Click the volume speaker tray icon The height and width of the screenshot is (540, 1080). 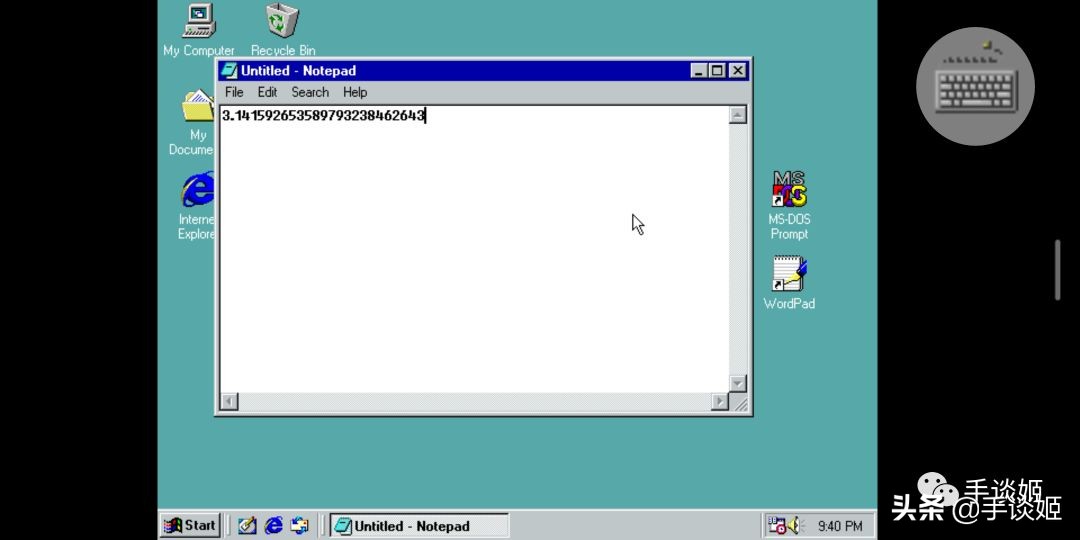(794, 526)
